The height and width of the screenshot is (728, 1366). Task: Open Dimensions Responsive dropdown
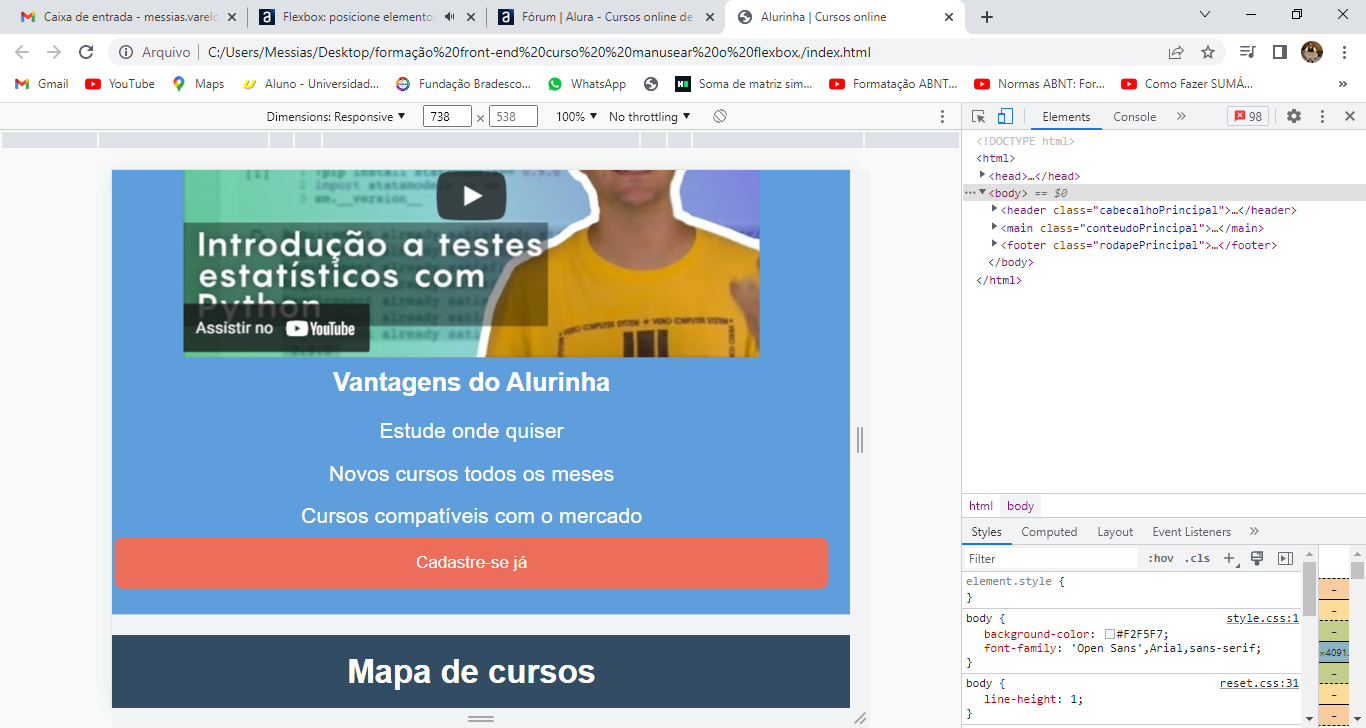[336, 117]
